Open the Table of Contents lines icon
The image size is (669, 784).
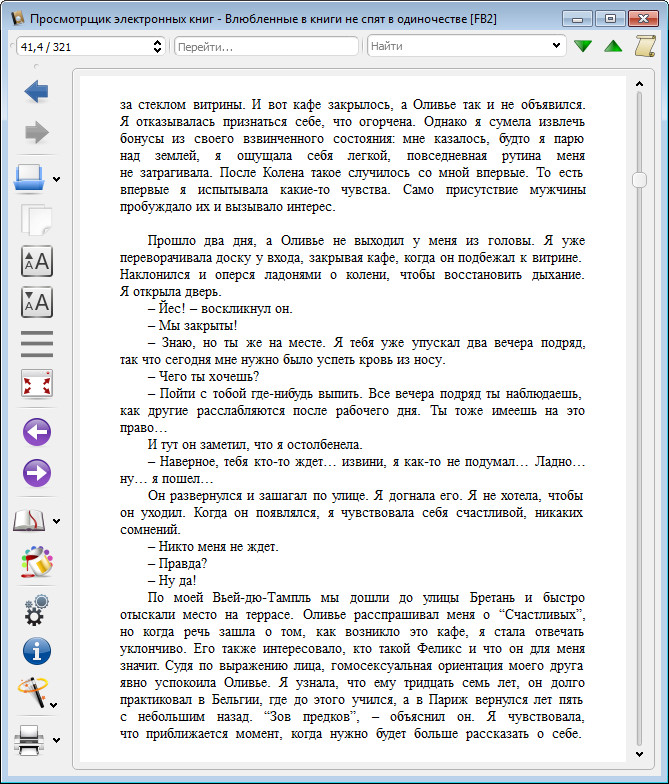[x=36, y=342]
